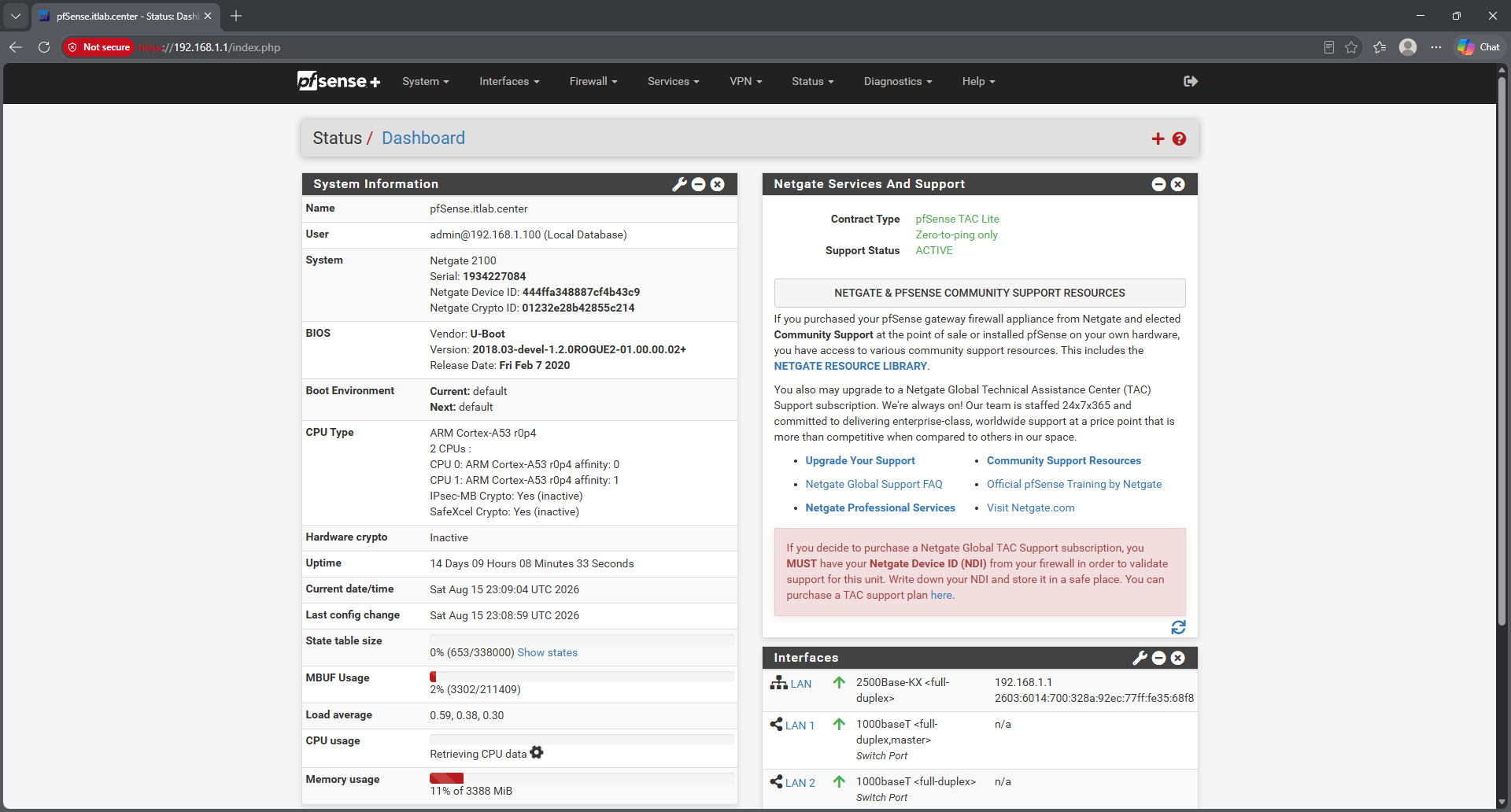Refresh Netgate support information icon
The width and height of the screenshot is (1511, 812).
(x=1178, y=627)
